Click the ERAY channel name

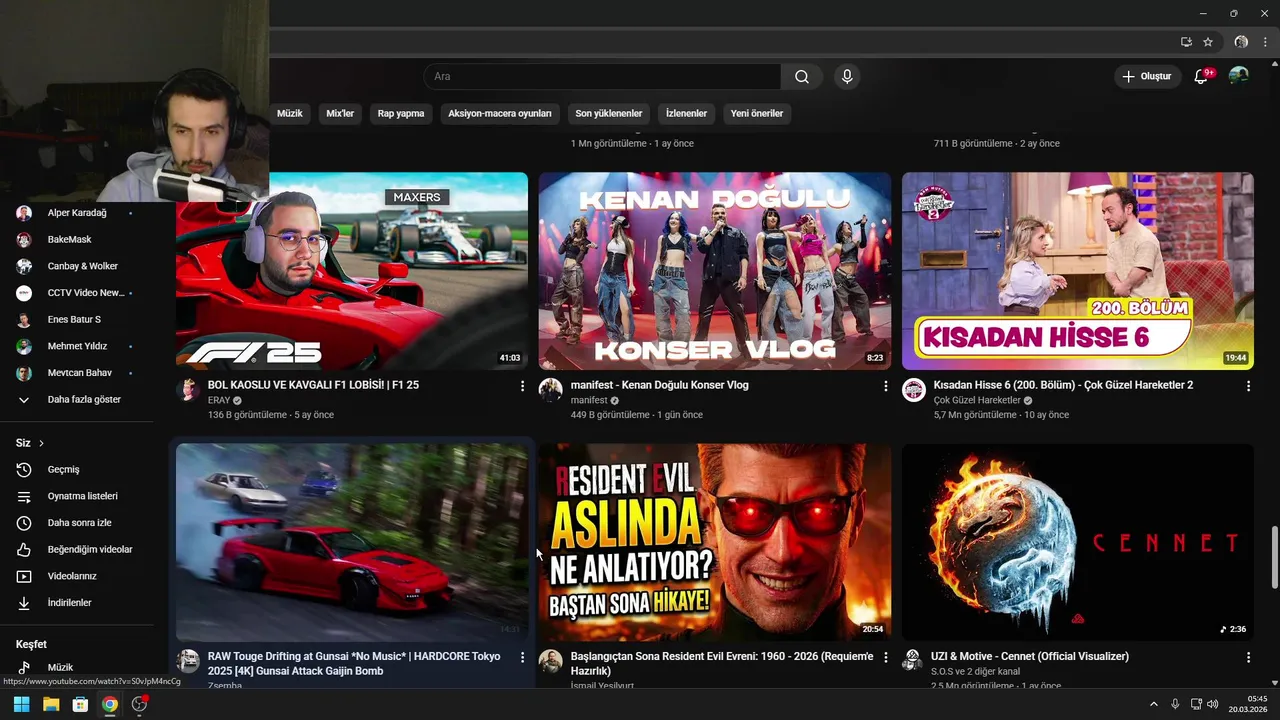tap(219, 400)
